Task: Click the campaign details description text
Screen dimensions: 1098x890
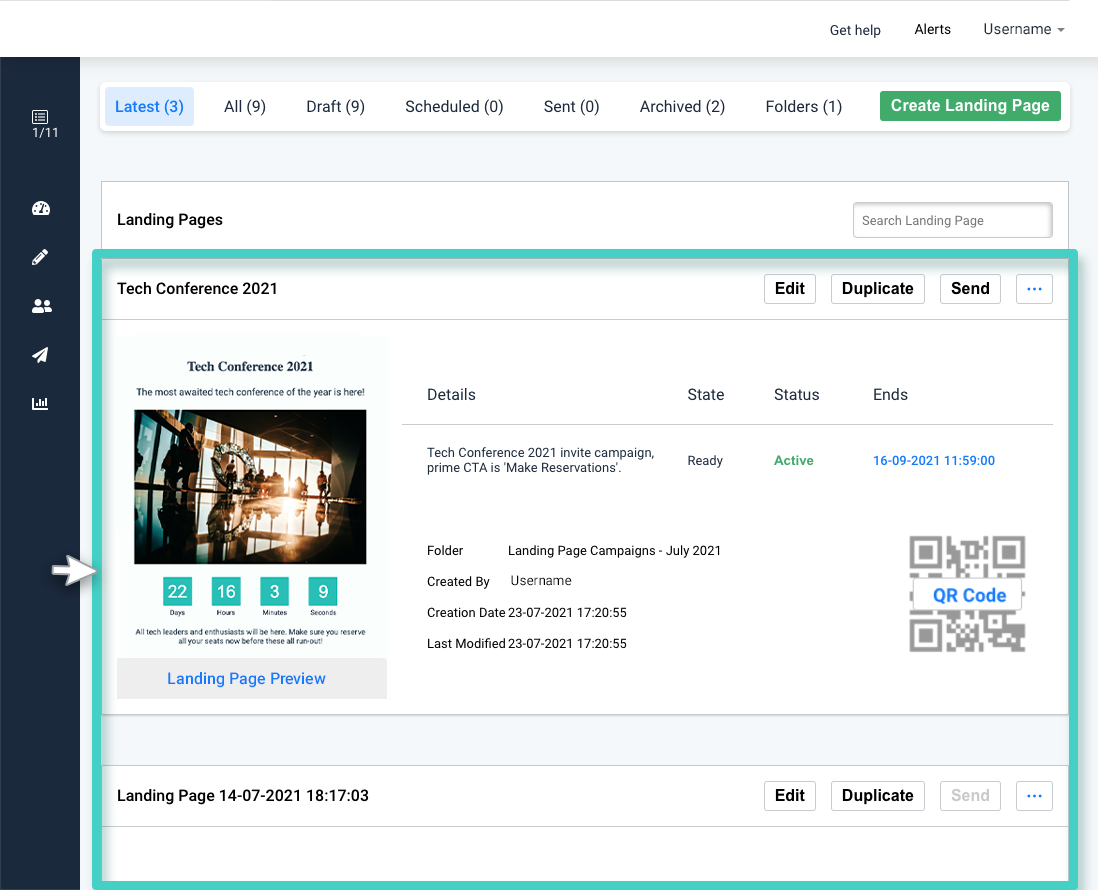Action: 541,460
